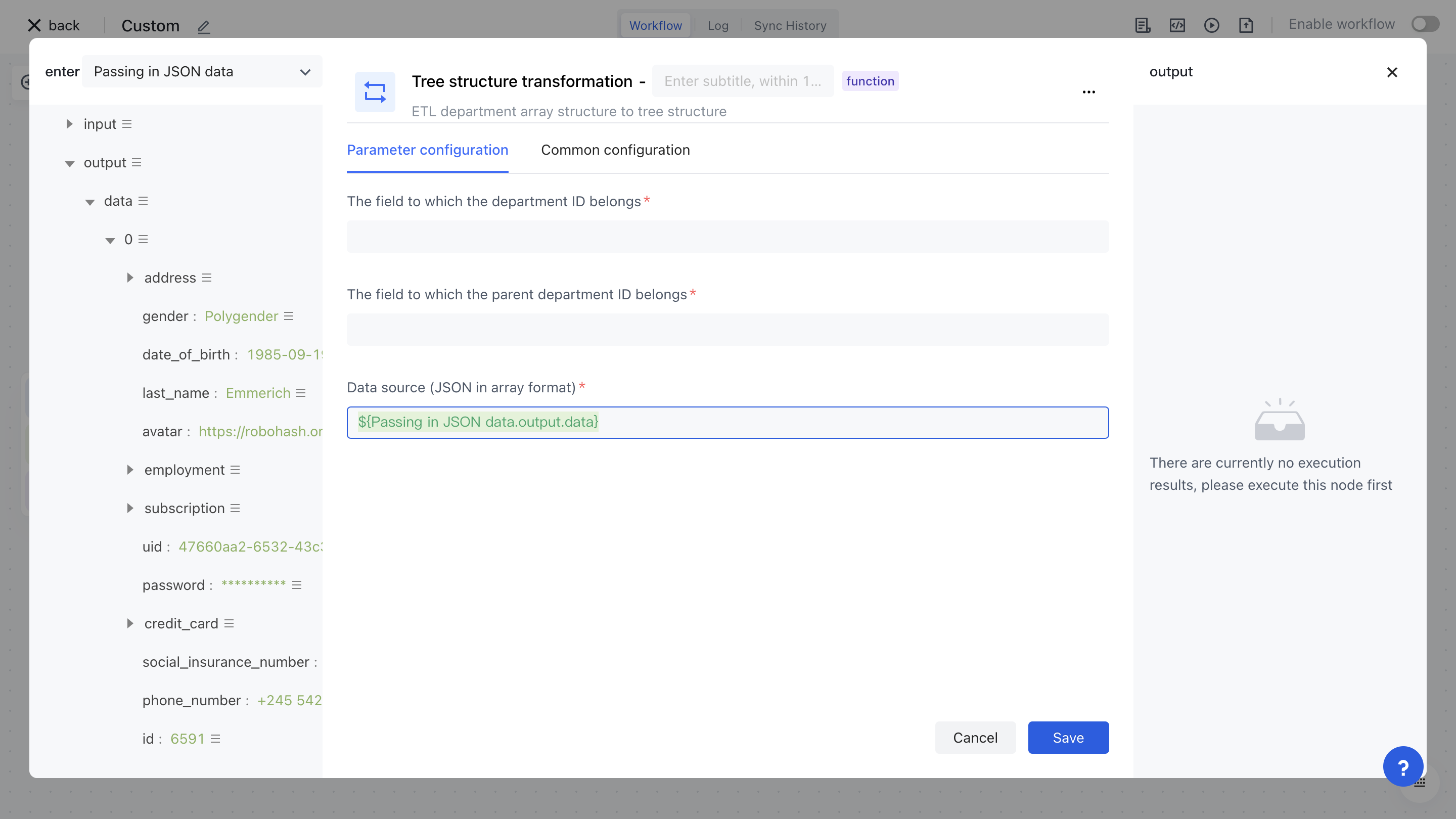Open the code view icon in top bar
The width and height of the screenshot is (1456, 819).
(x=1177, y=25)
